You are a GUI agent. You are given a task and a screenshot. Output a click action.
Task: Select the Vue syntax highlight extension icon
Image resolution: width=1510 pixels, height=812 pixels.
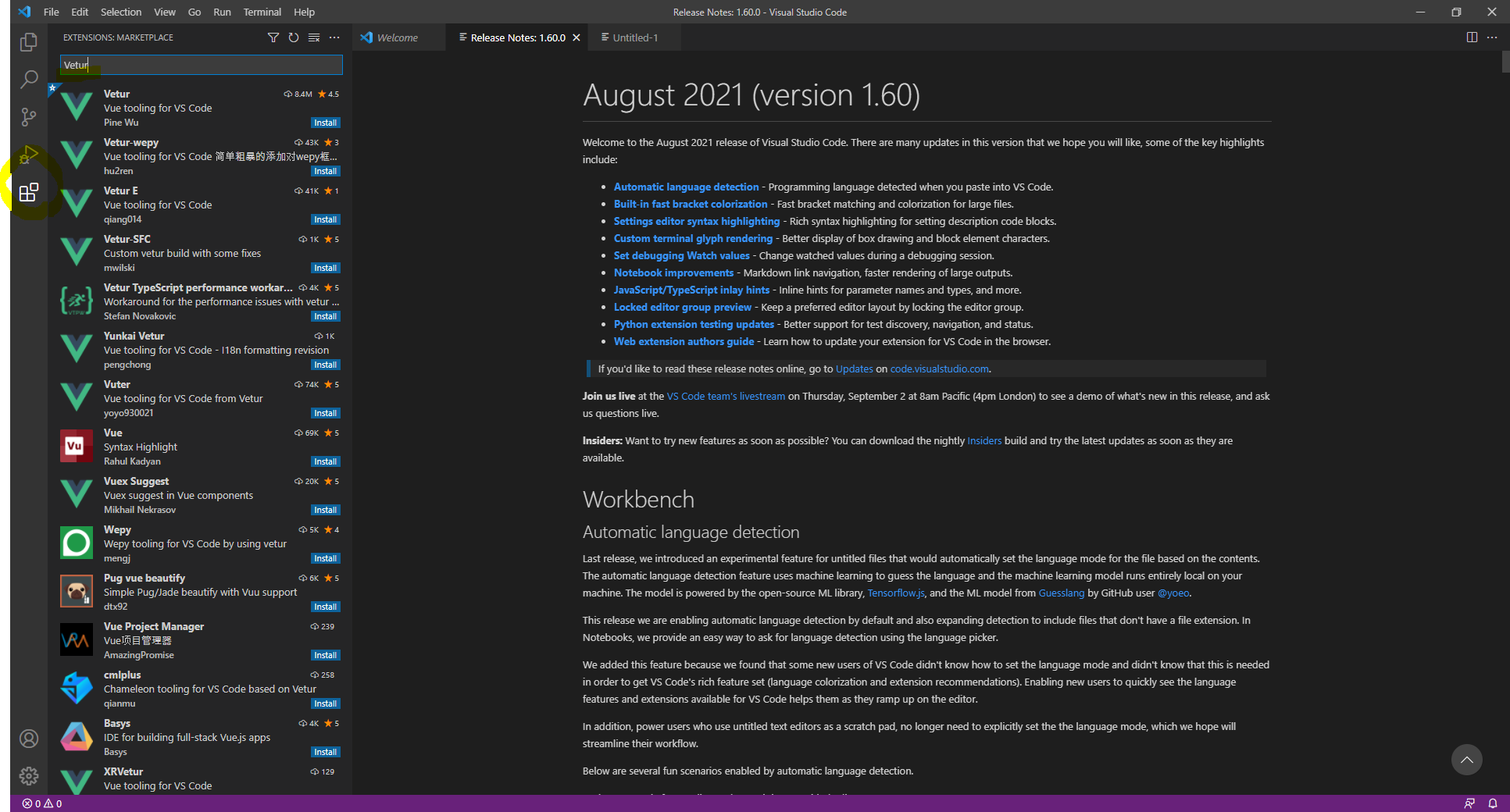click(77, 446)
